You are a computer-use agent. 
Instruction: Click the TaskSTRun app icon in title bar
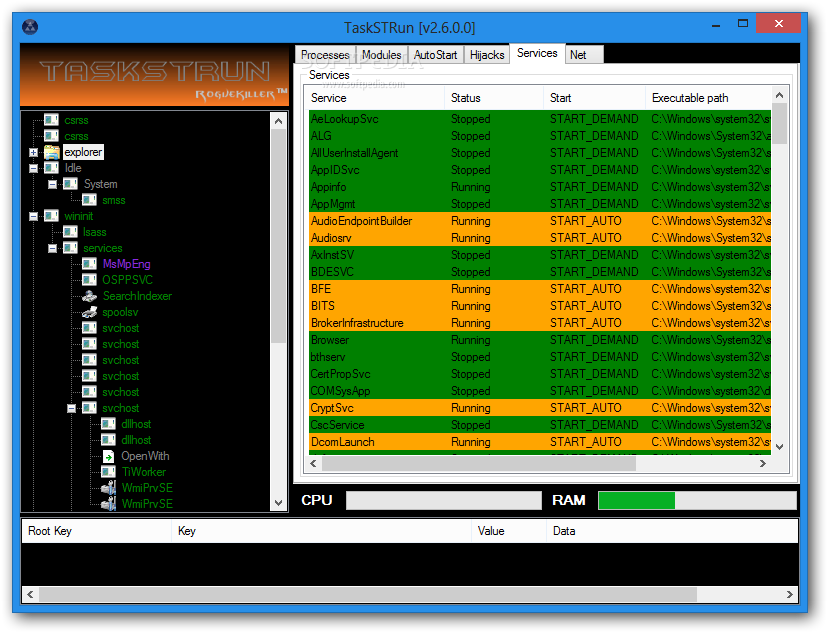pos(30,27)
